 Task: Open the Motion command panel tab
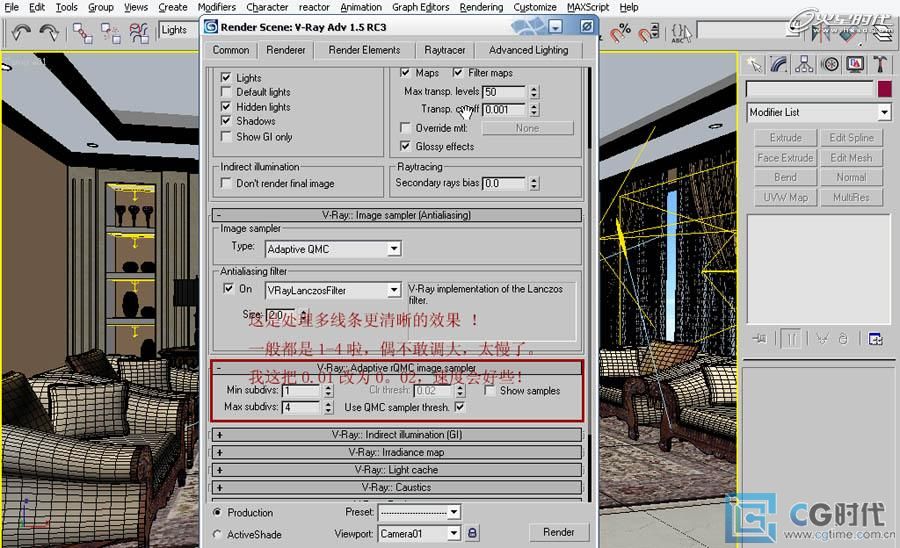[x=829, y=64]
